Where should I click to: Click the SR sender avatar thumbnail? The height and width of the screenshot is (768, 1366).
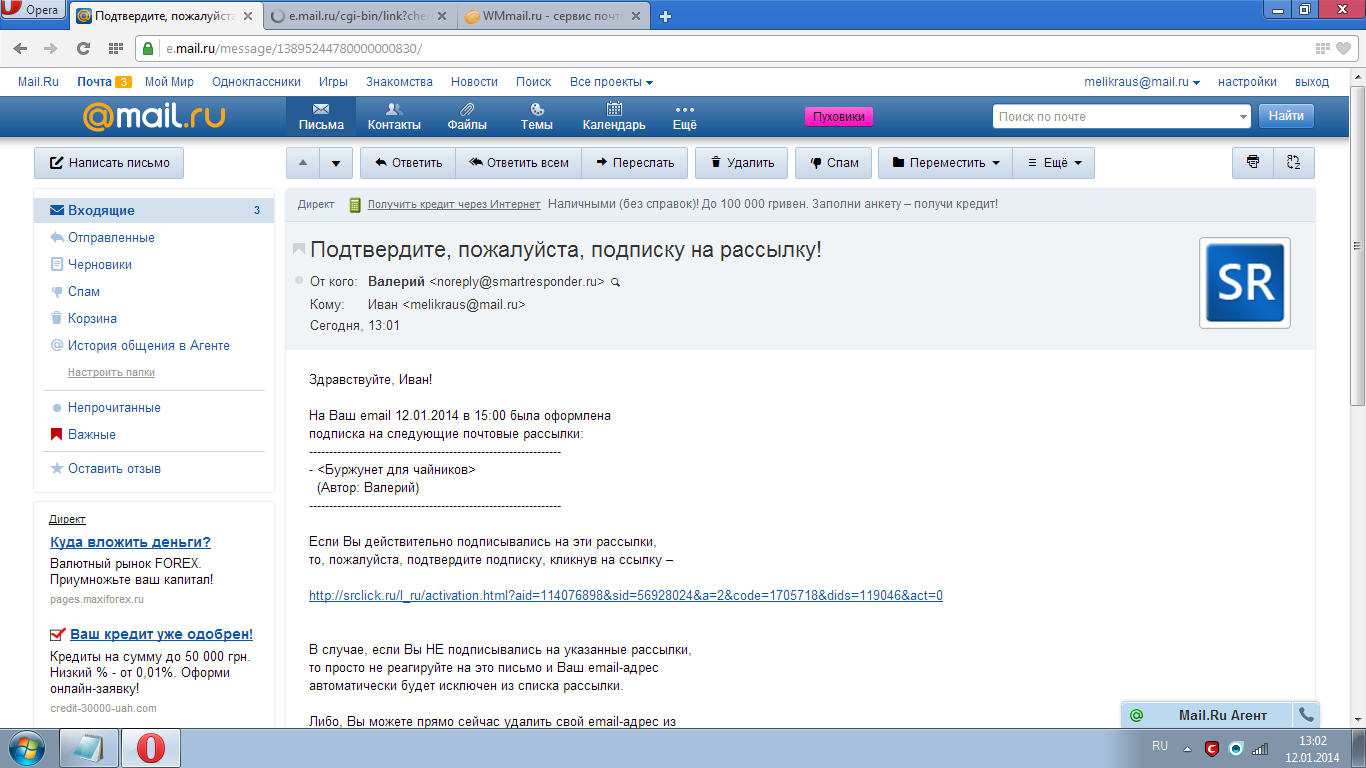point(1245,283)
